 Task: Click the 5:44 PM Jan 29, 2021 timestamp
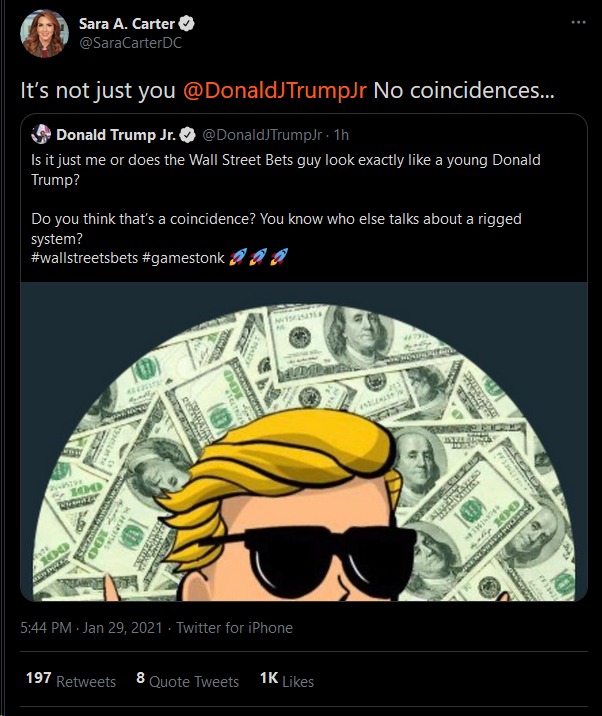[93, 628]
